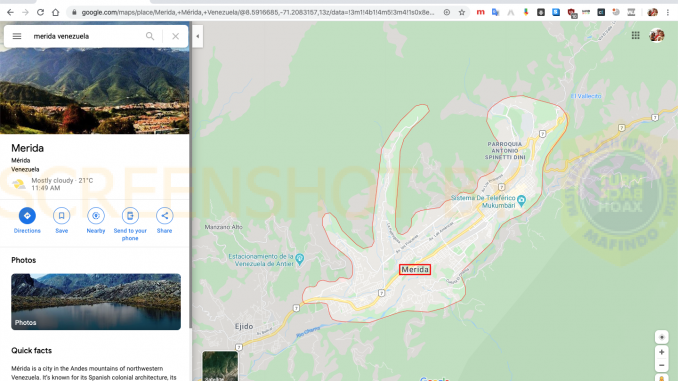
Task: Click the search magnifier icon
Action: pos(150,36)
